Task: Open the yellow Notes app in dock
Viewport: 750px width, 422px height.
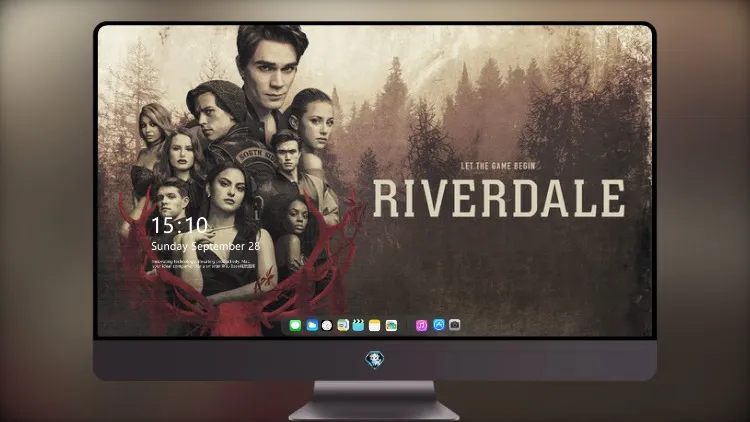Action: click(375, 325)
